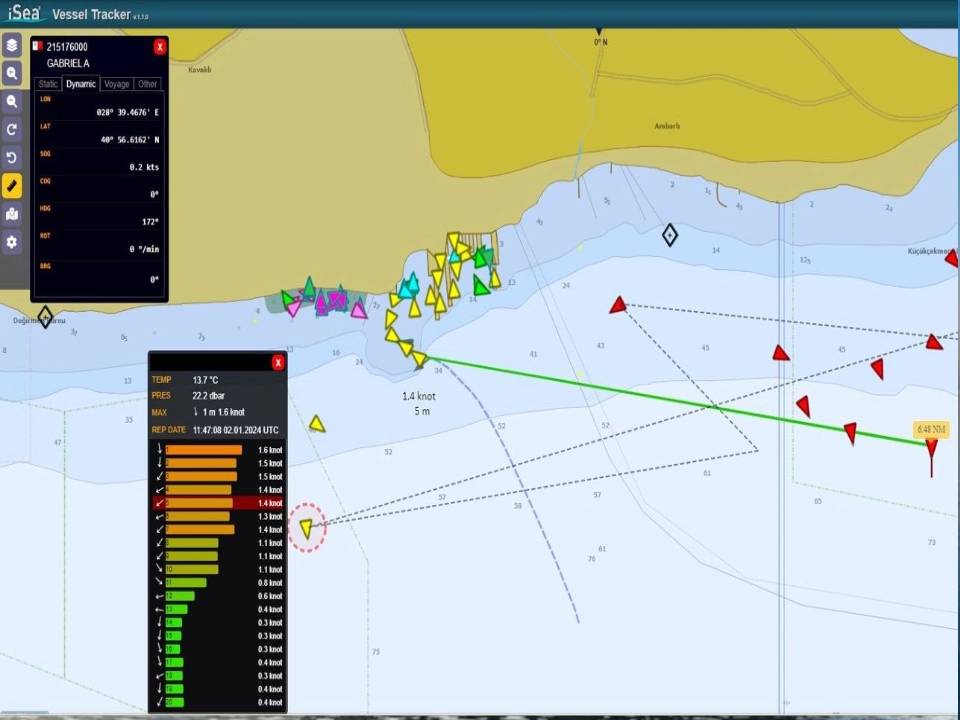Close the current profile data panel
Viewport: 960px width, 720px height.
coord(278,362)
